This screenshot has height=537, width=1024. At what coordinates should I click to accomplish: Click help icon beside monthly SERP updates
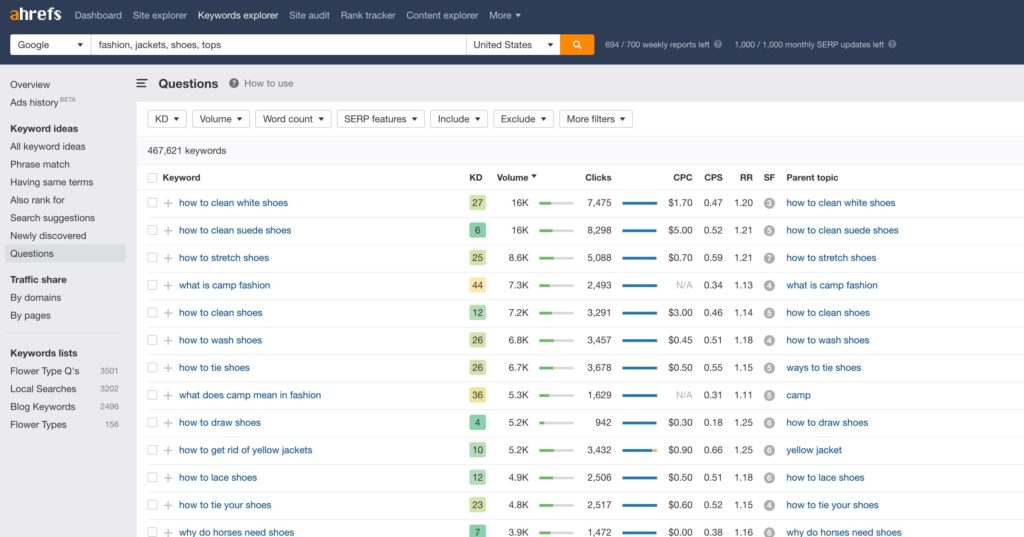pos(892,44)
